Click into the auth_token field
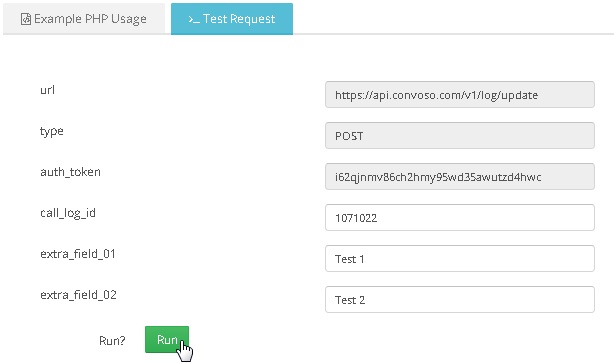This screenshot has height=363, width=614. pos(460,177)
